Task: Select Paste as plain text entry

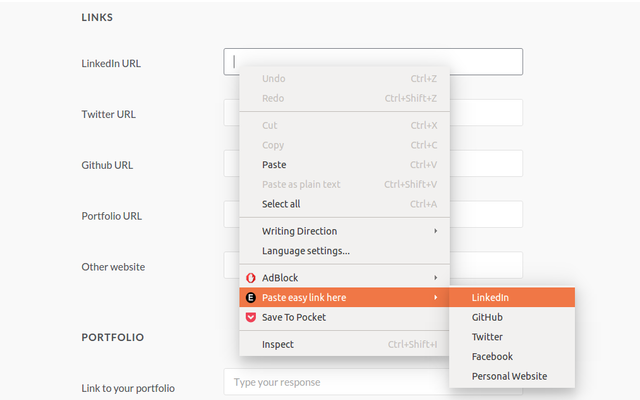Action: pyautogui.click(x=344, y=184)
